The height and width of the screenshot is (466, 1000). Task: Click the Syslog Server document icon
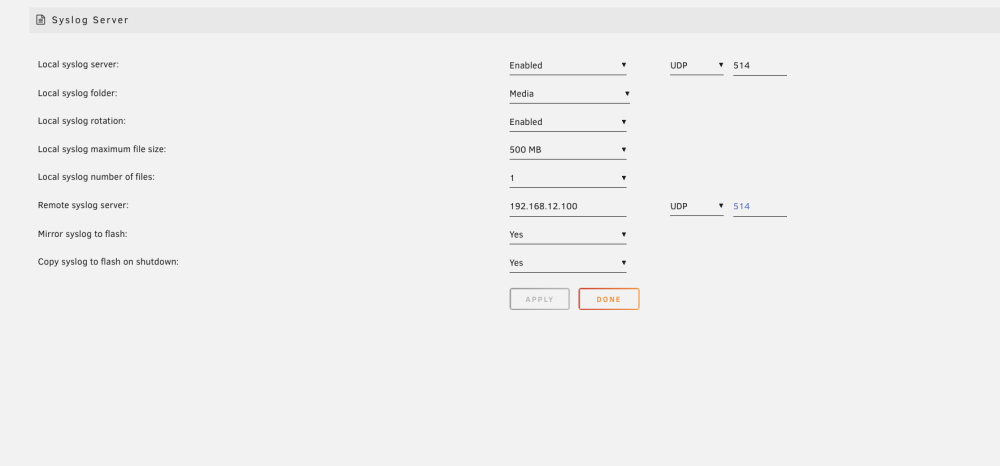[41, 20]
